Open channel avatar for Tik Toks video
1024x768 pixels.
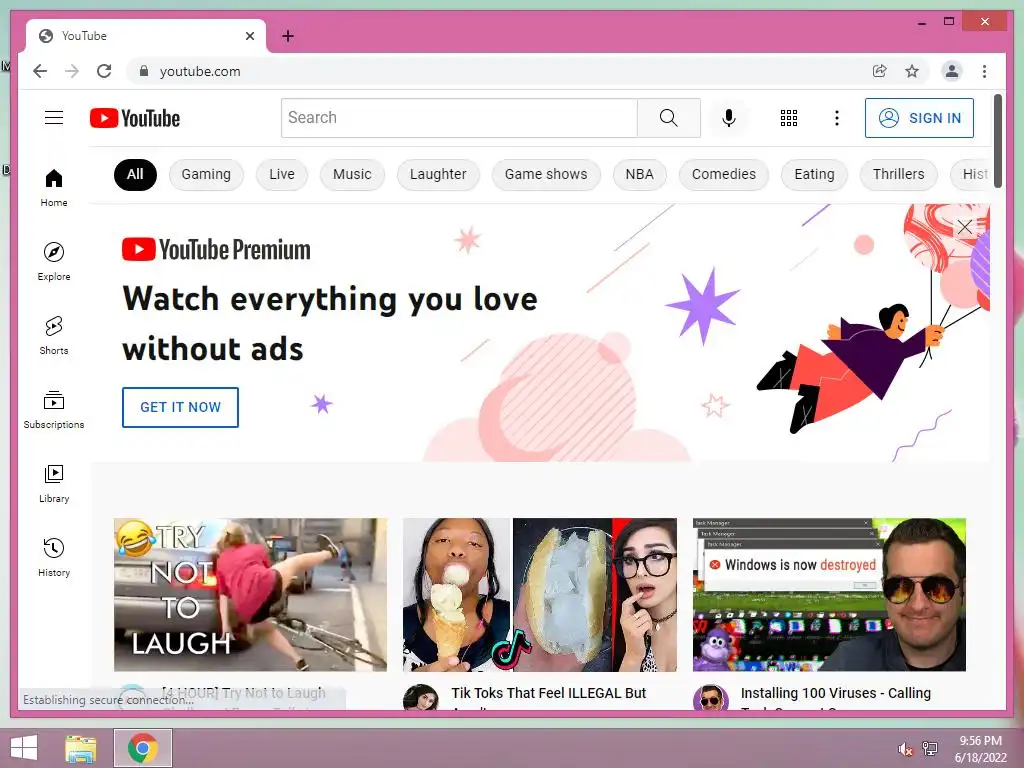pos(421,697)
